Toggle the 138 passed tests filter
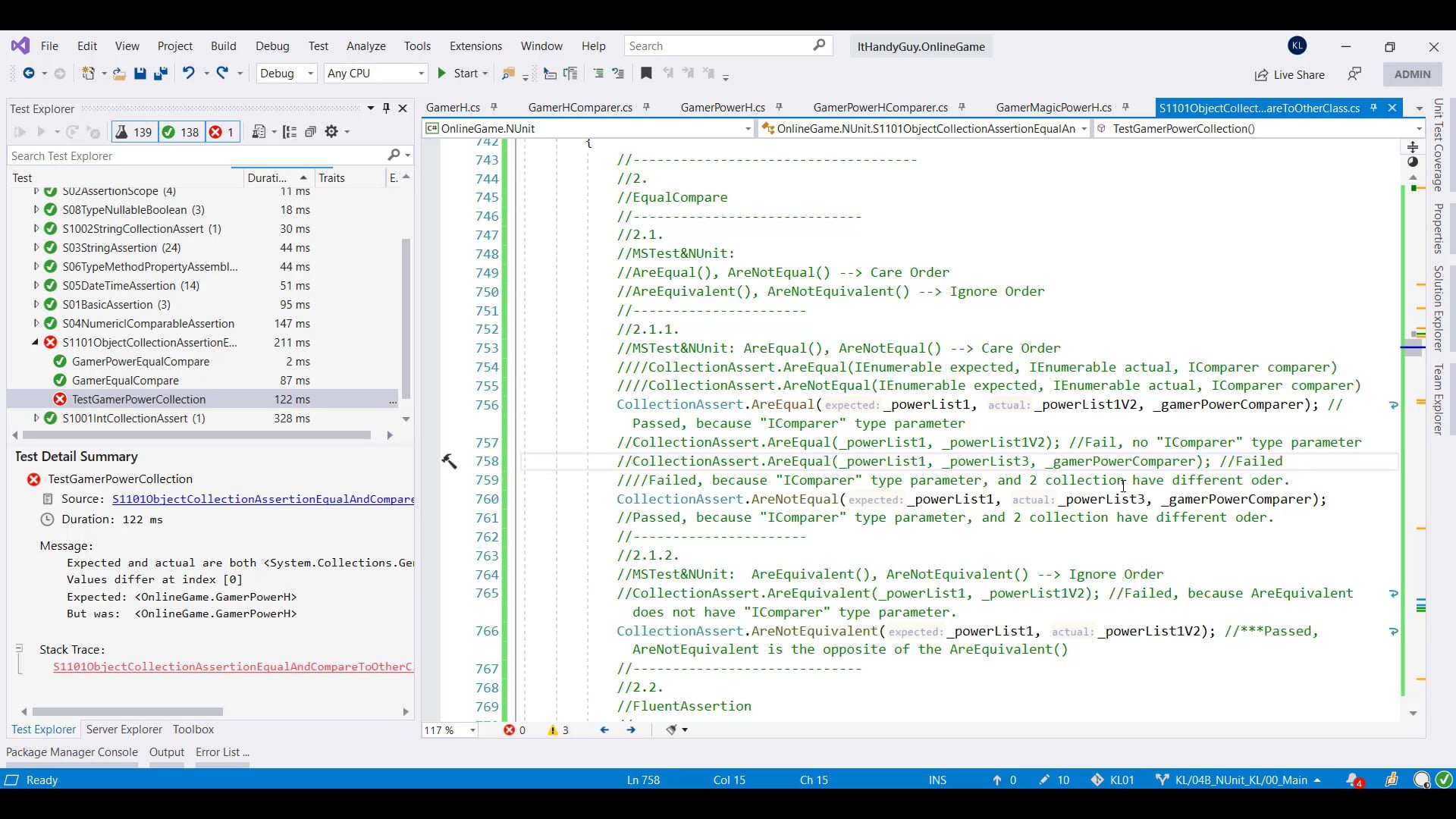The image size is (1456, 819). (180, 132)
